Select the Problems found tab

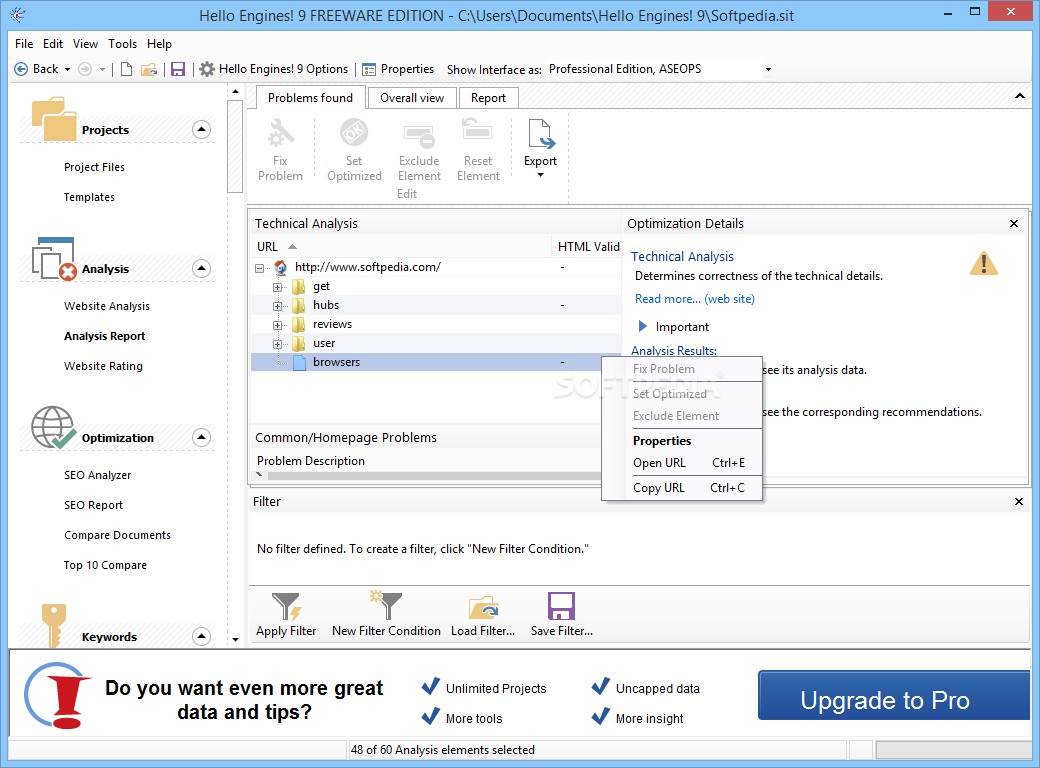pyautogui.click(x=310, y=97)
